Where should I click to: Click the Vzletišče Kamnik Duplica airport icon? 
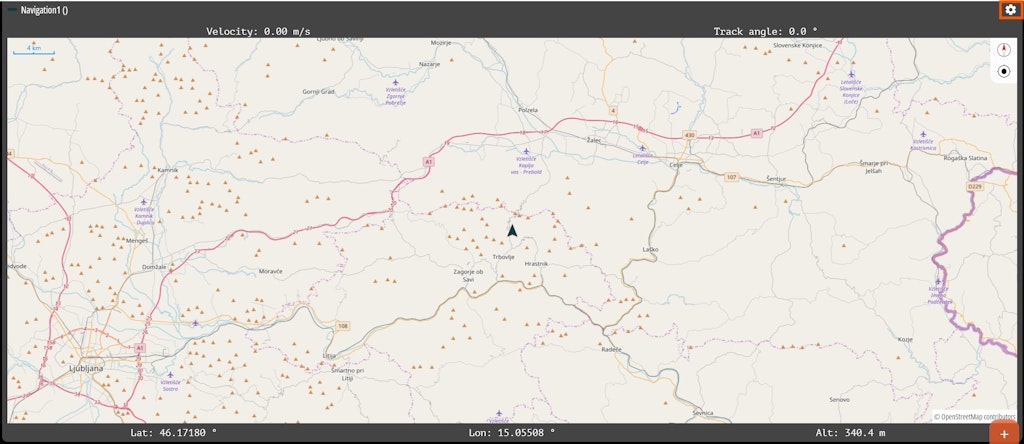(144, 202)
